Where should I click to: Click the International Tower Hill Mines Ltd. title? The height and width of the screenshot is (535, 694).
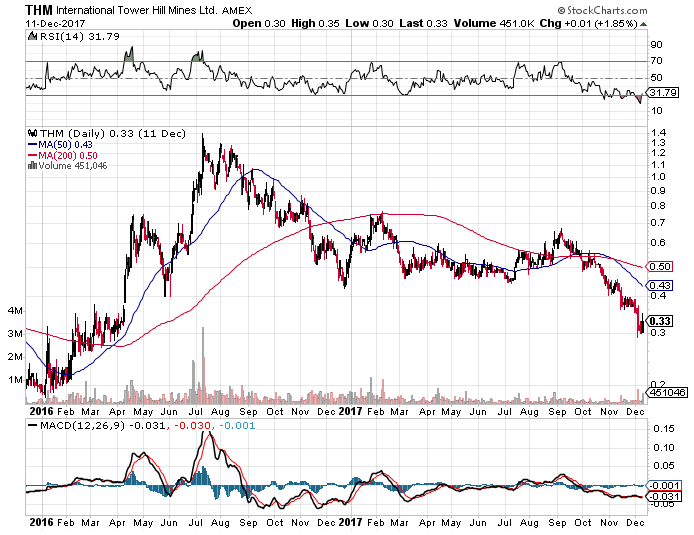click(x=137, y=10)
